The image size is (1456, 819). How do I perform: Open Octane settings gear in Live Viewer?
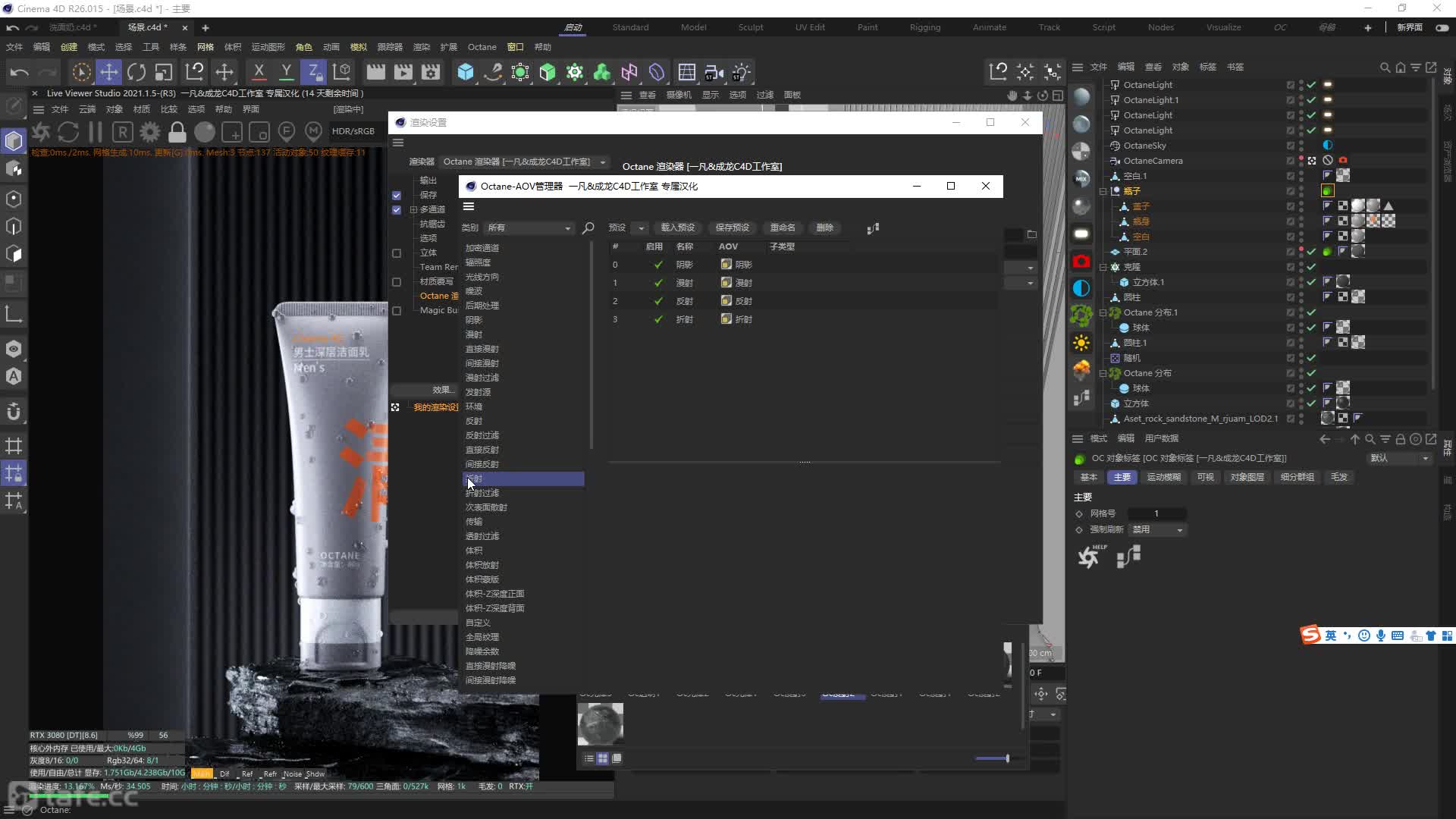click(x=149, y=132)
